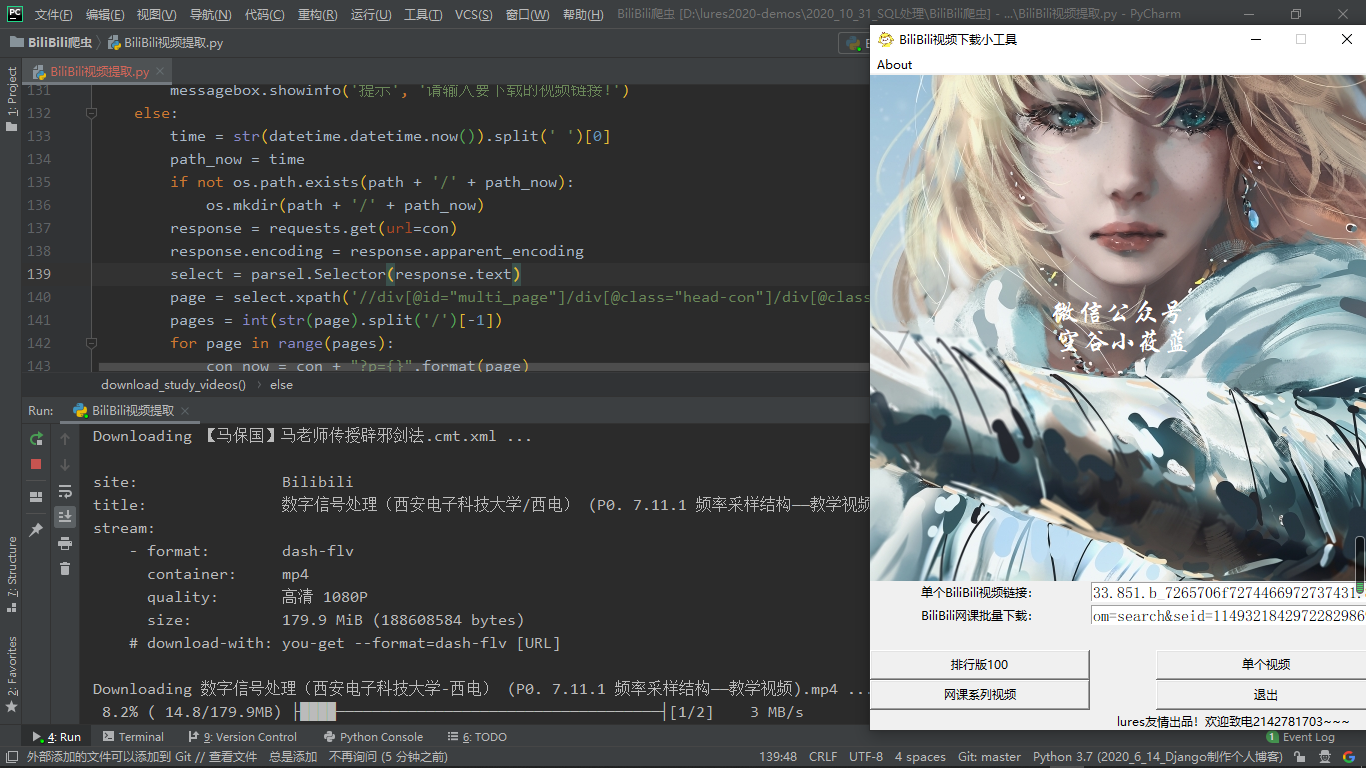The height and width of the screenshot is (768, 1366).
Task: Click the 单个BiliBili视频链接 input field
Action: pyautogui.click(x=1228, y=593)
